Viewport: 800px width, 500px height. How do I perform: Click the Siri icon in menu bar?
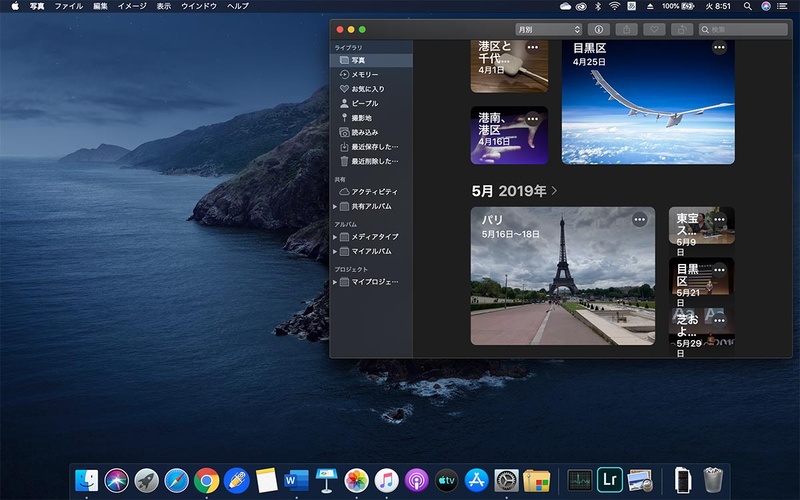765,6
